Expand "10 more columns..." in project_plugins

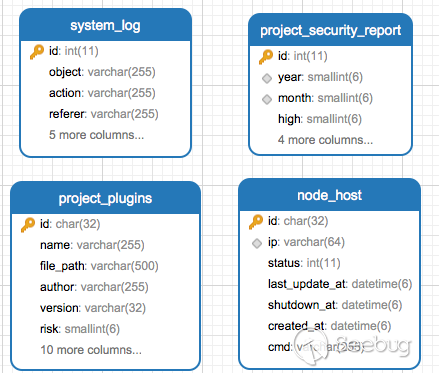pyautogui.click(x=91, y=350)
